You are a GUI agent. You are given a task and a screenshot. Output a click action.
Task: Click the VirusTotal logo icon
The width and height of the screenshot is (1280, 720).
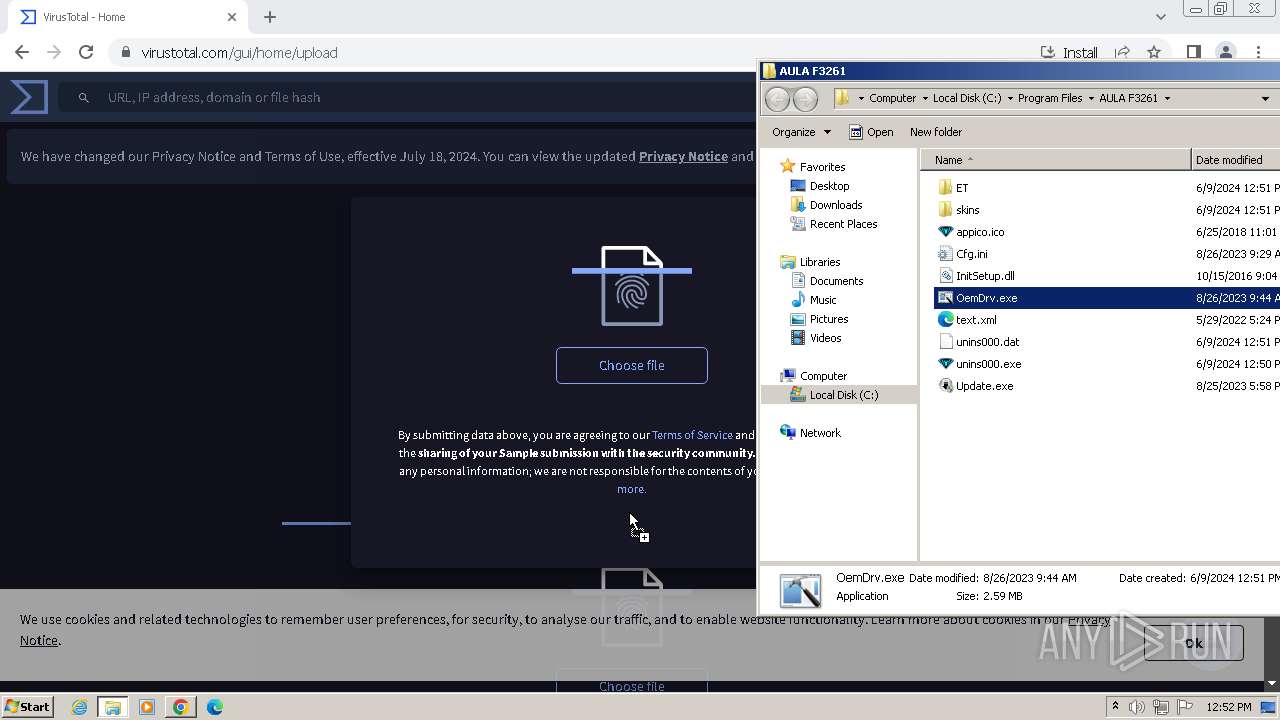click(x=29, y=97)
